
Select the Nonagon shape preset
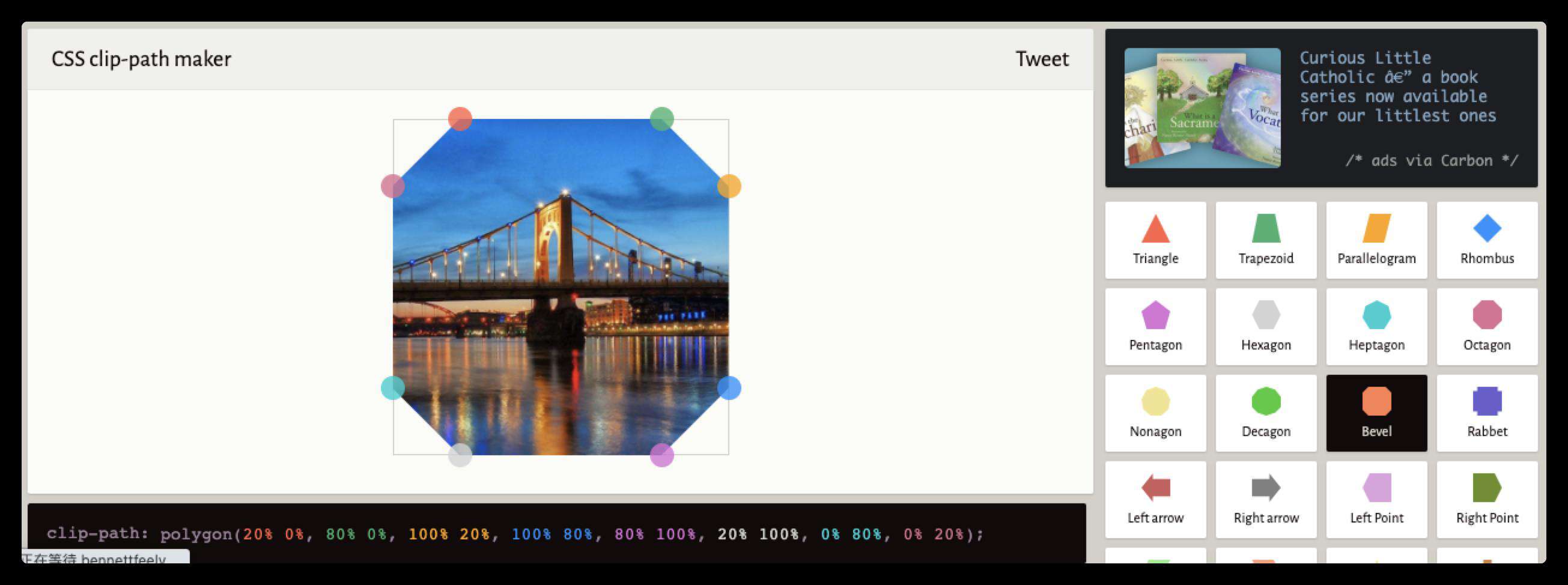click(1155, 413)
